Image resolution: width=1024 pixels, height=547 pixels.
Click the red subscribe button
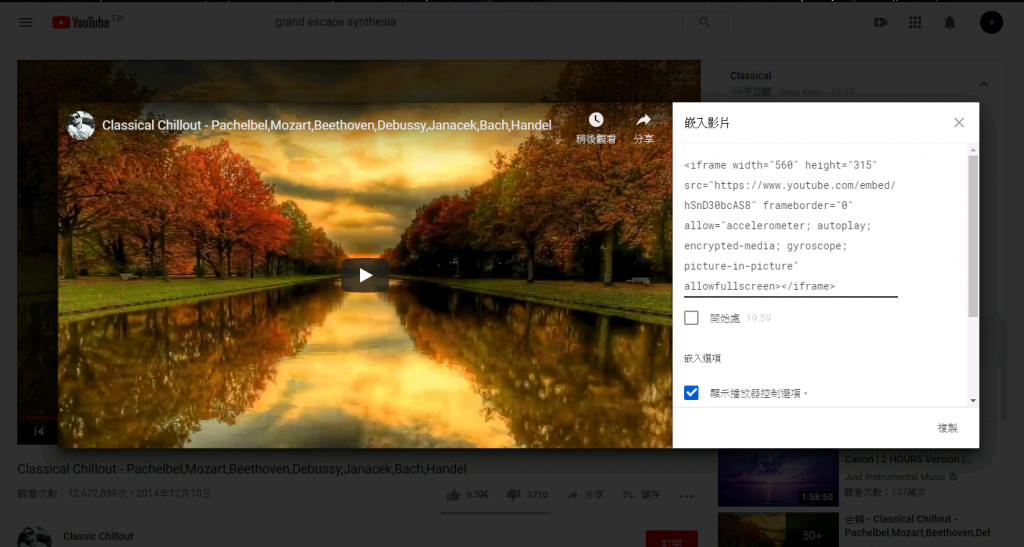coord(671,539)
